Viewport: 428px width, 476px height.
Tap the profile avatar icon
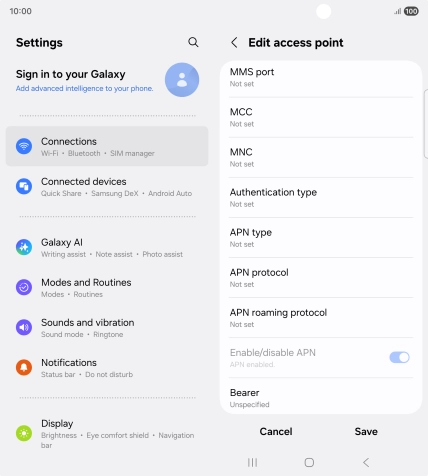[x=182, y=80]
